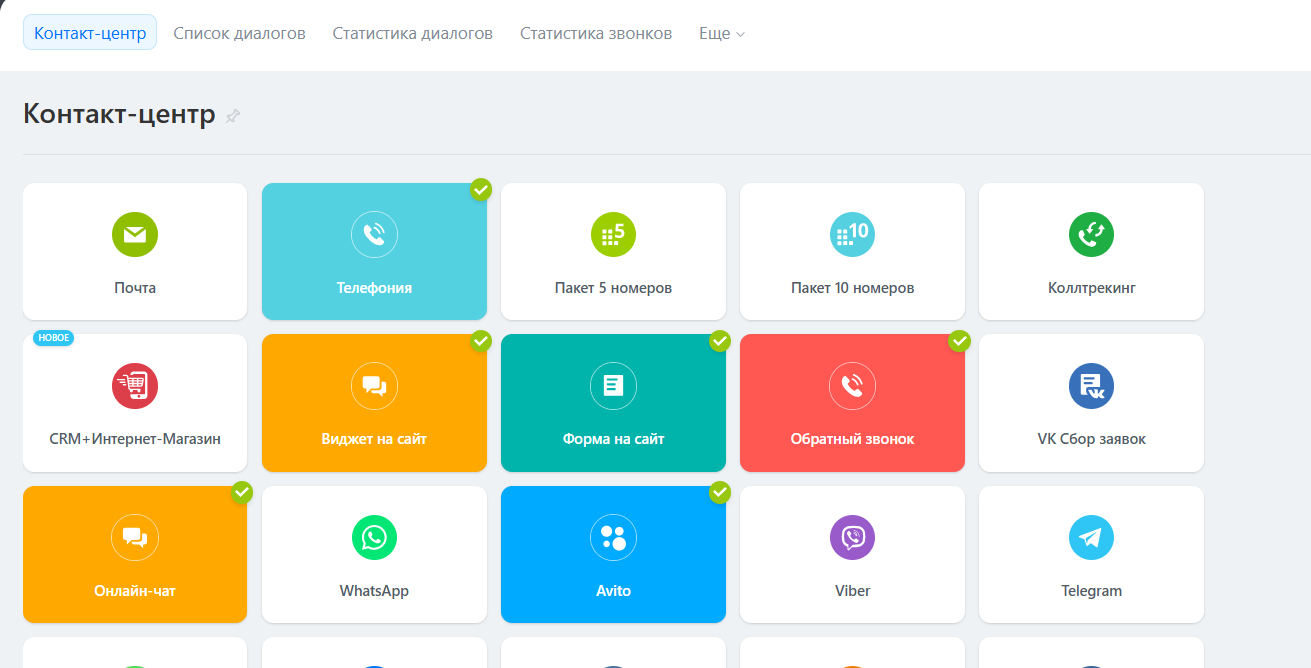
Task: Click the green checkmark on Телефония tile
Action: click(481, 189)
